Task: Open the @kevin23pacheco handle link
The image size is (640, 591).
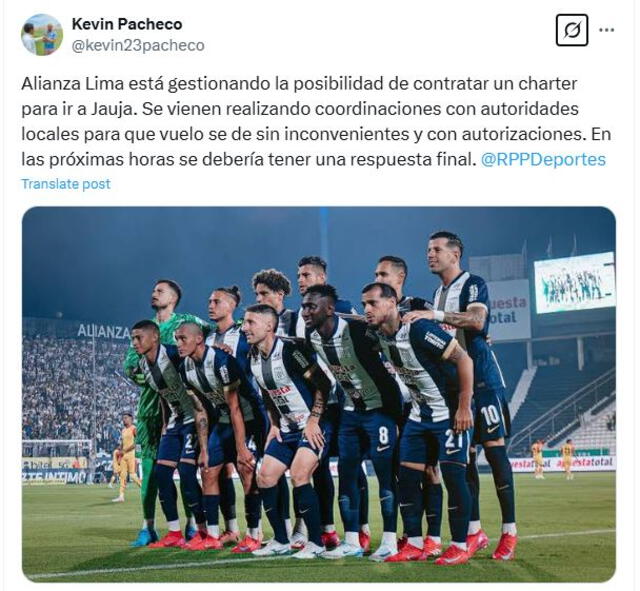Action: [x=138, y=46]
